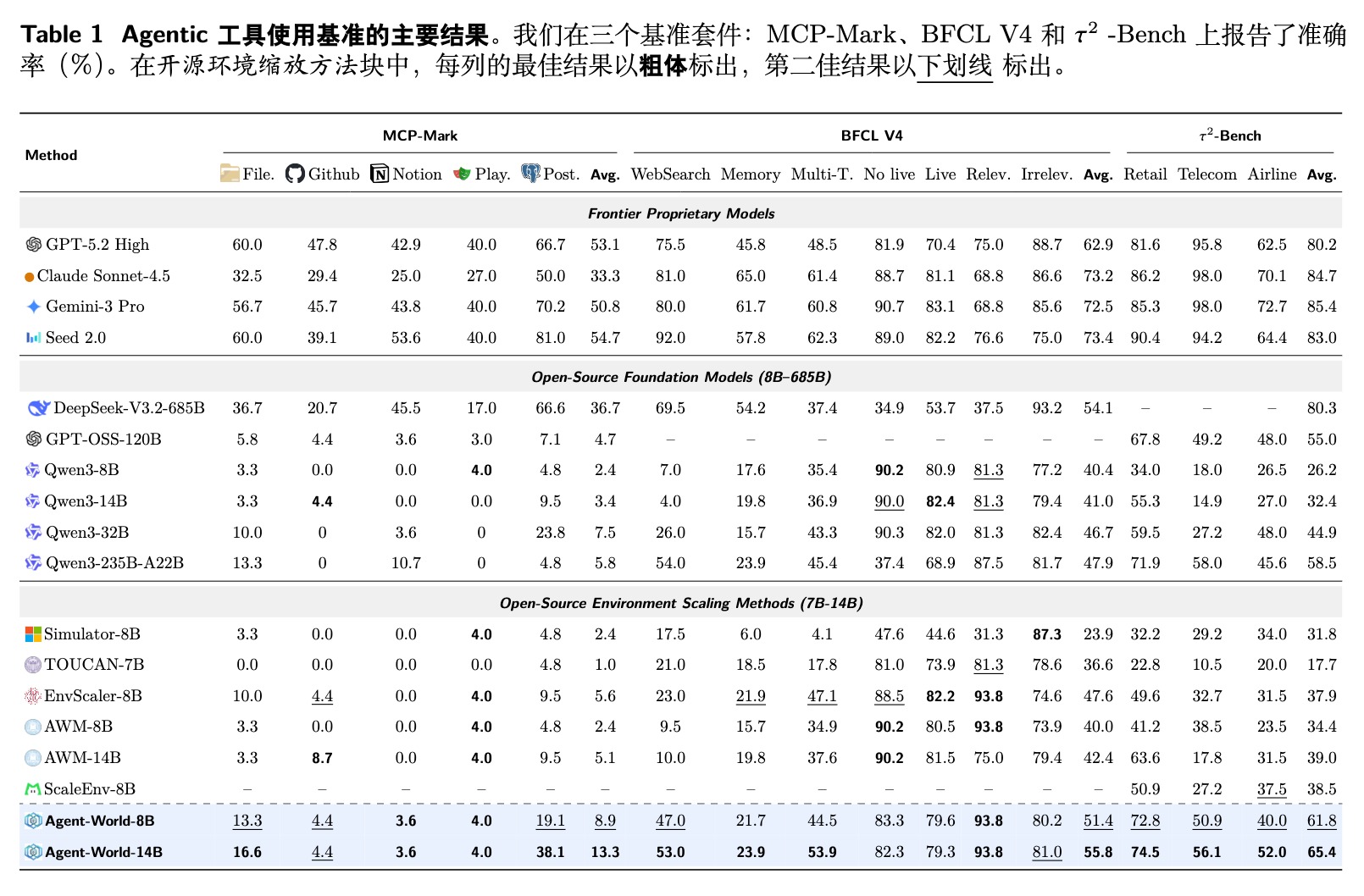Click the Frontier Proprietary Models section heading
Screen dimensions: 1364x896
tap(680, 213)
